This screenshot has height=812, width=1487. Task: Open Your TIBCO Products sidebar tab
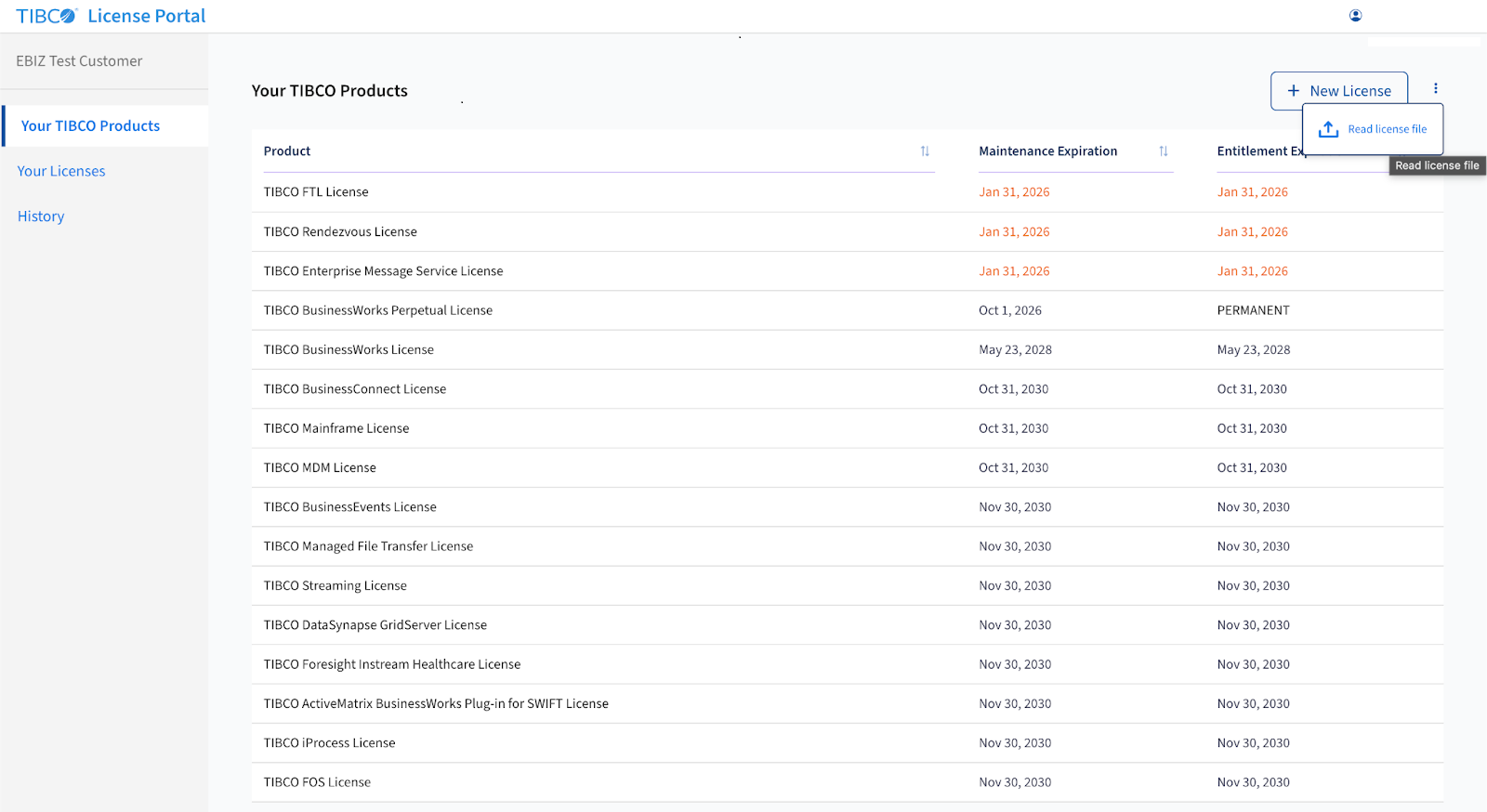point(90,126)
